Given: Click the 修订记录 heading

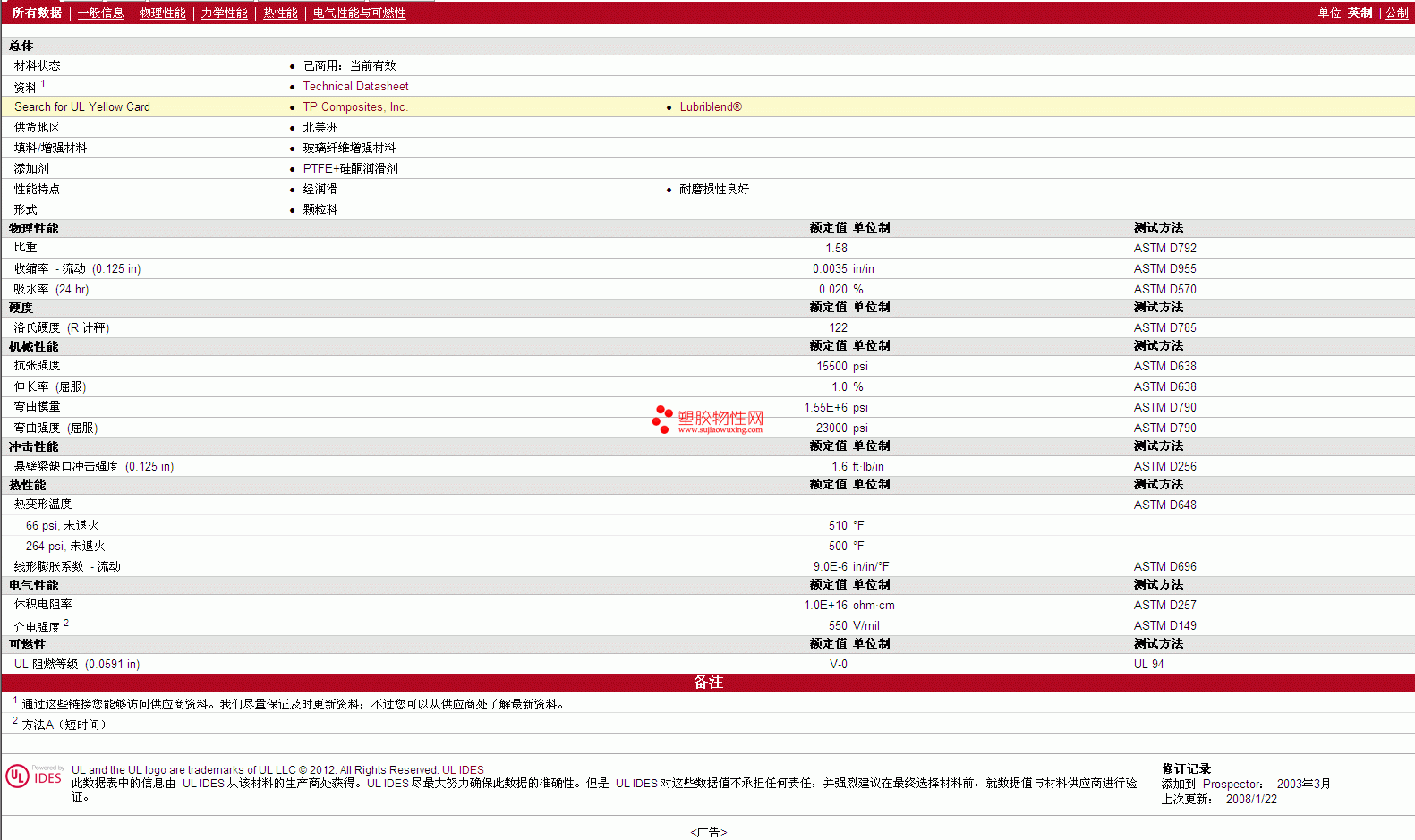Looking at the screenshot, I should (1186, 769).
